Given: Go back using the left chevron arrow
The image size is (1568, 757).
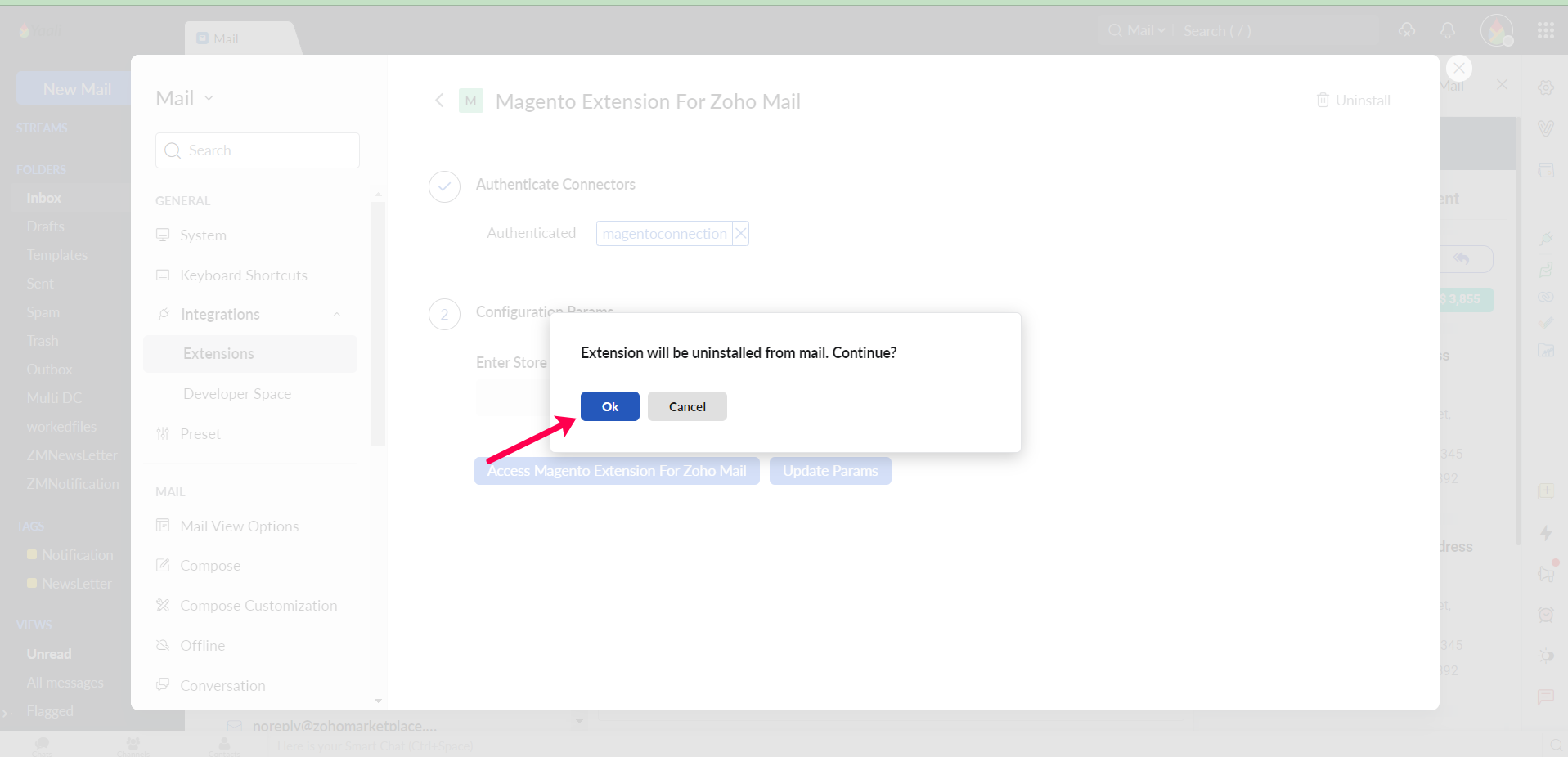Looking at the screenshot, I should click(439, 101).
